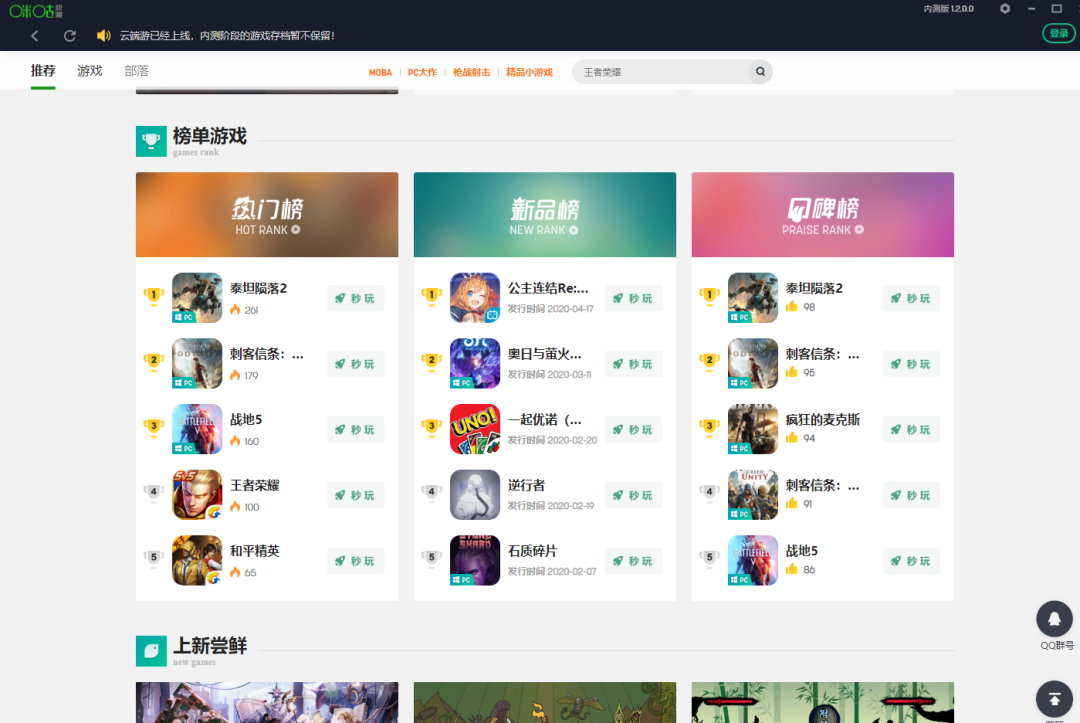Click 泰坦陨落2 icon in hot rank
The width and height of the screenshot is (1080, 723).
tap(197, 297)
